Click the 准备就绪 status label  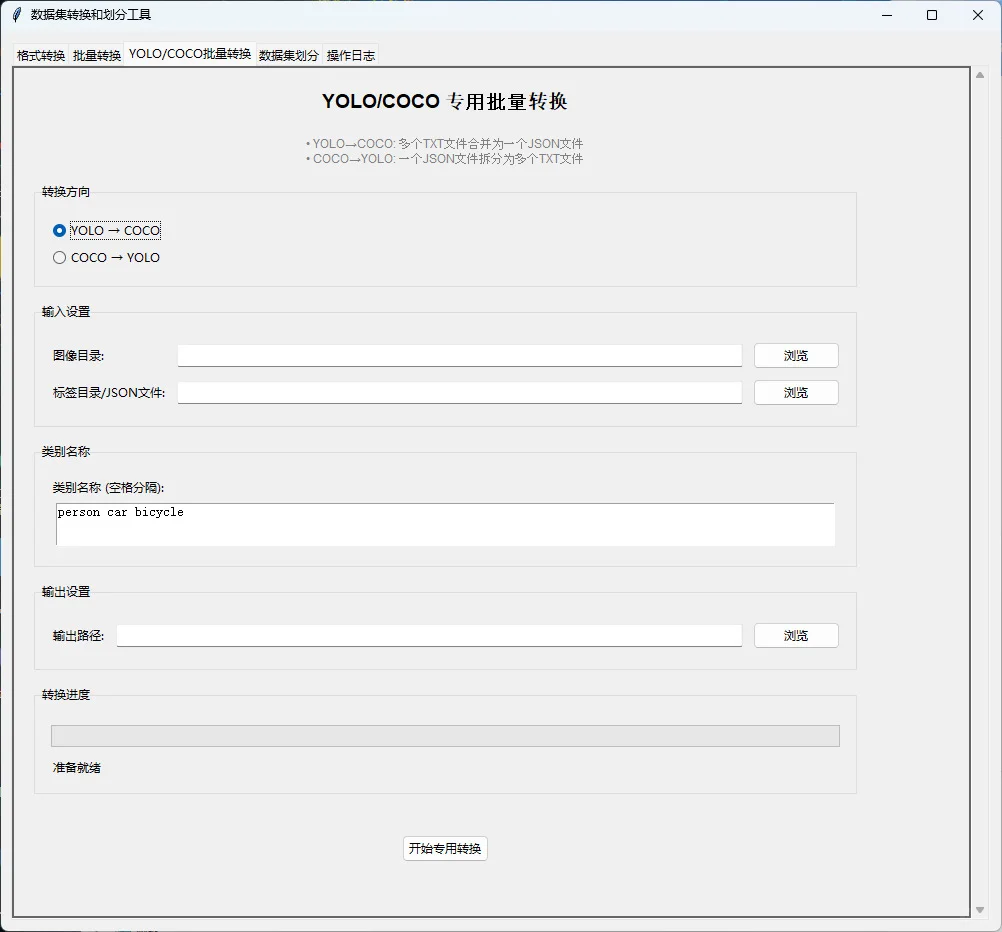point(76,768)
